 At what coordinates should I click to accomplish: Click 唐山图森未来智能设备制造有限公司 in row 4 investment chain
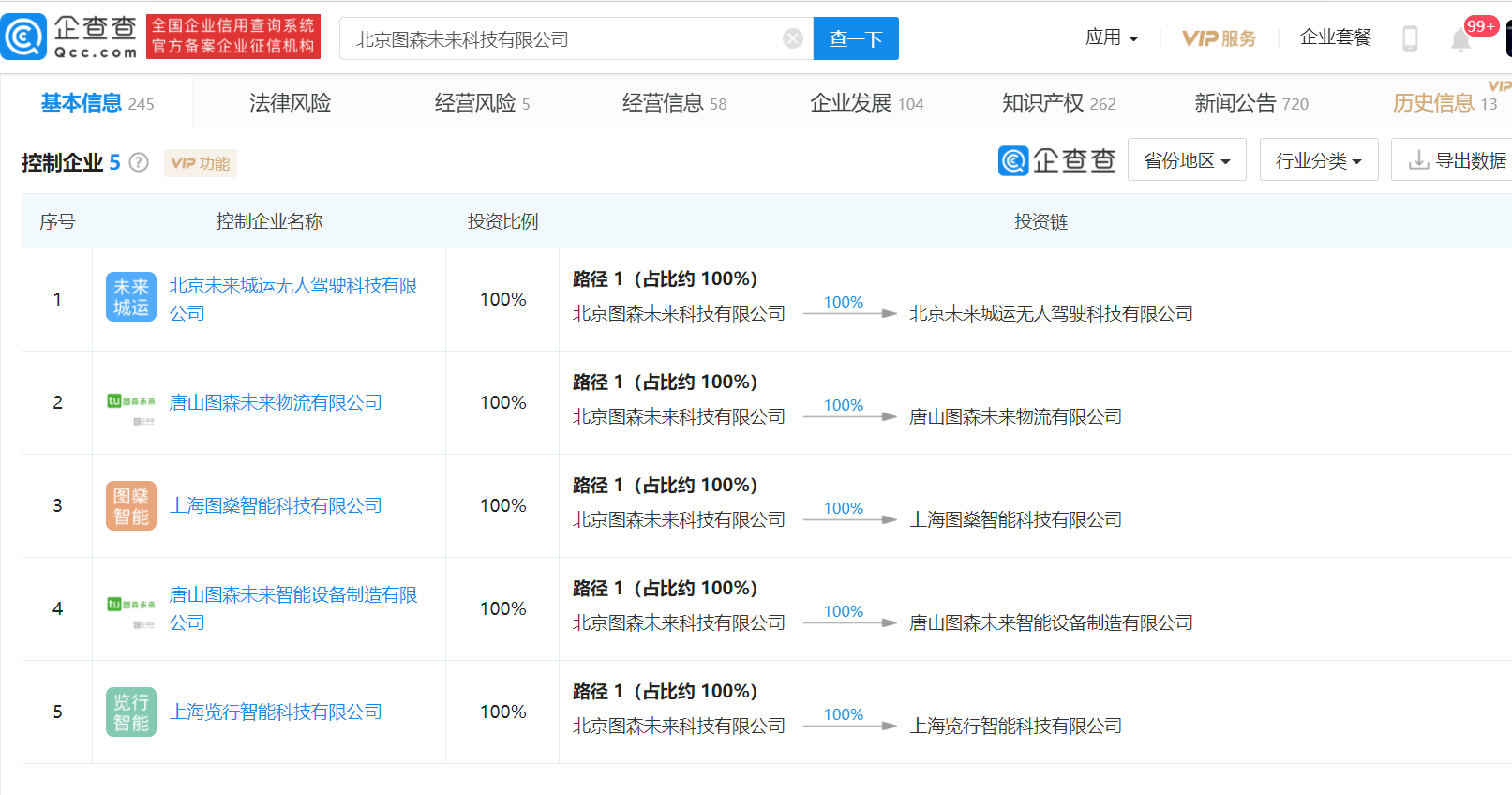pyautogui.click(x=1051, y=622)
